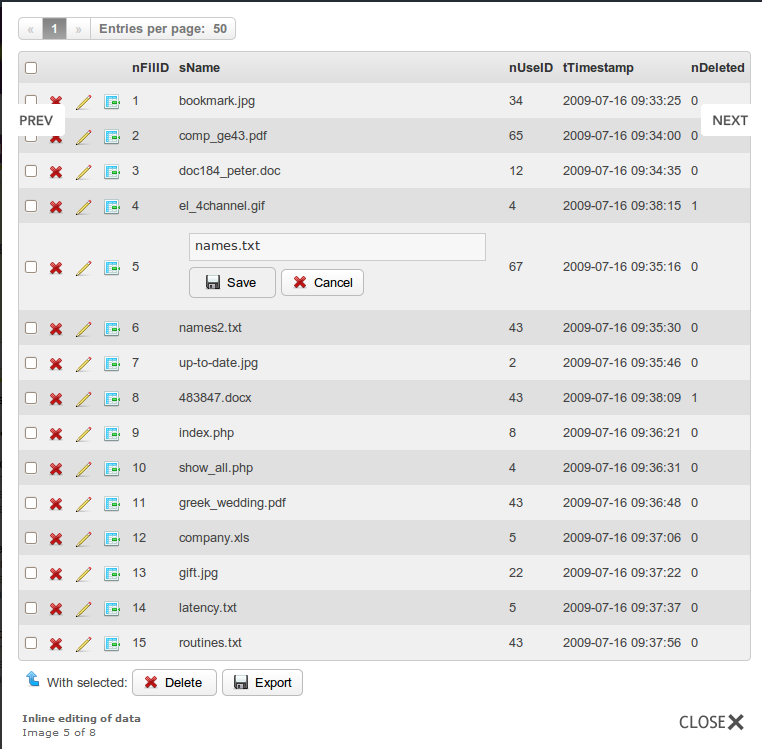
Task: Edit the names2.txt row with pencil icon
Action: (x=84, y=329)
